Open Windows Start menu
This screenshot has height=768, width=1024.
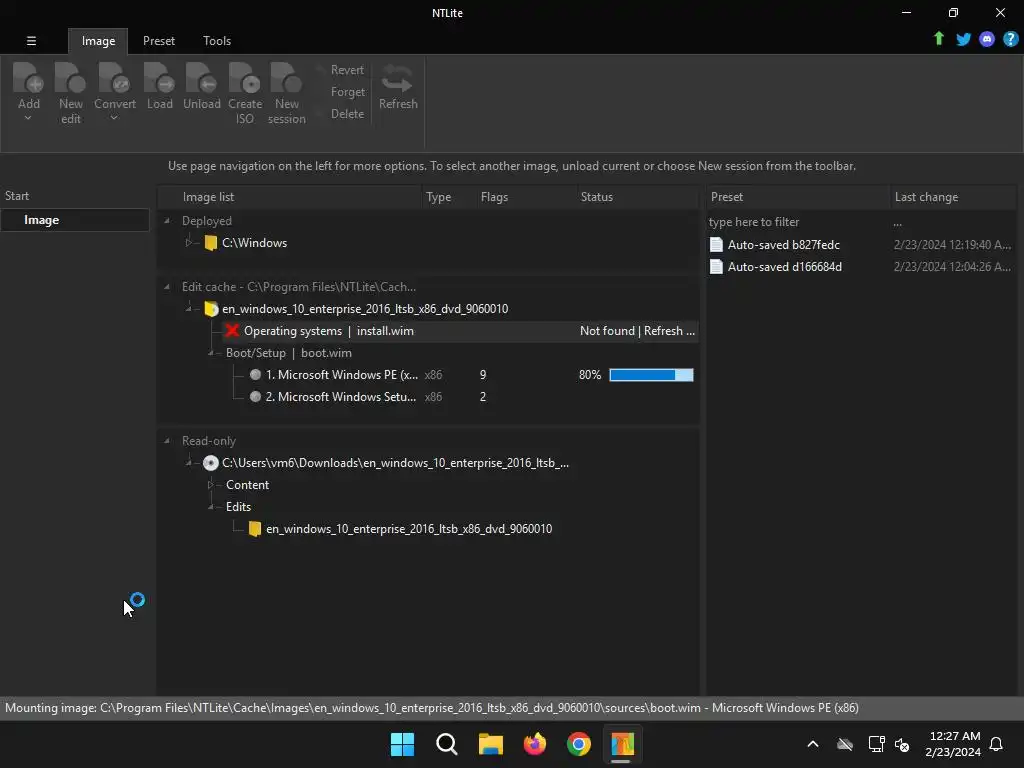pyautogui.click(x=402, y=744)
